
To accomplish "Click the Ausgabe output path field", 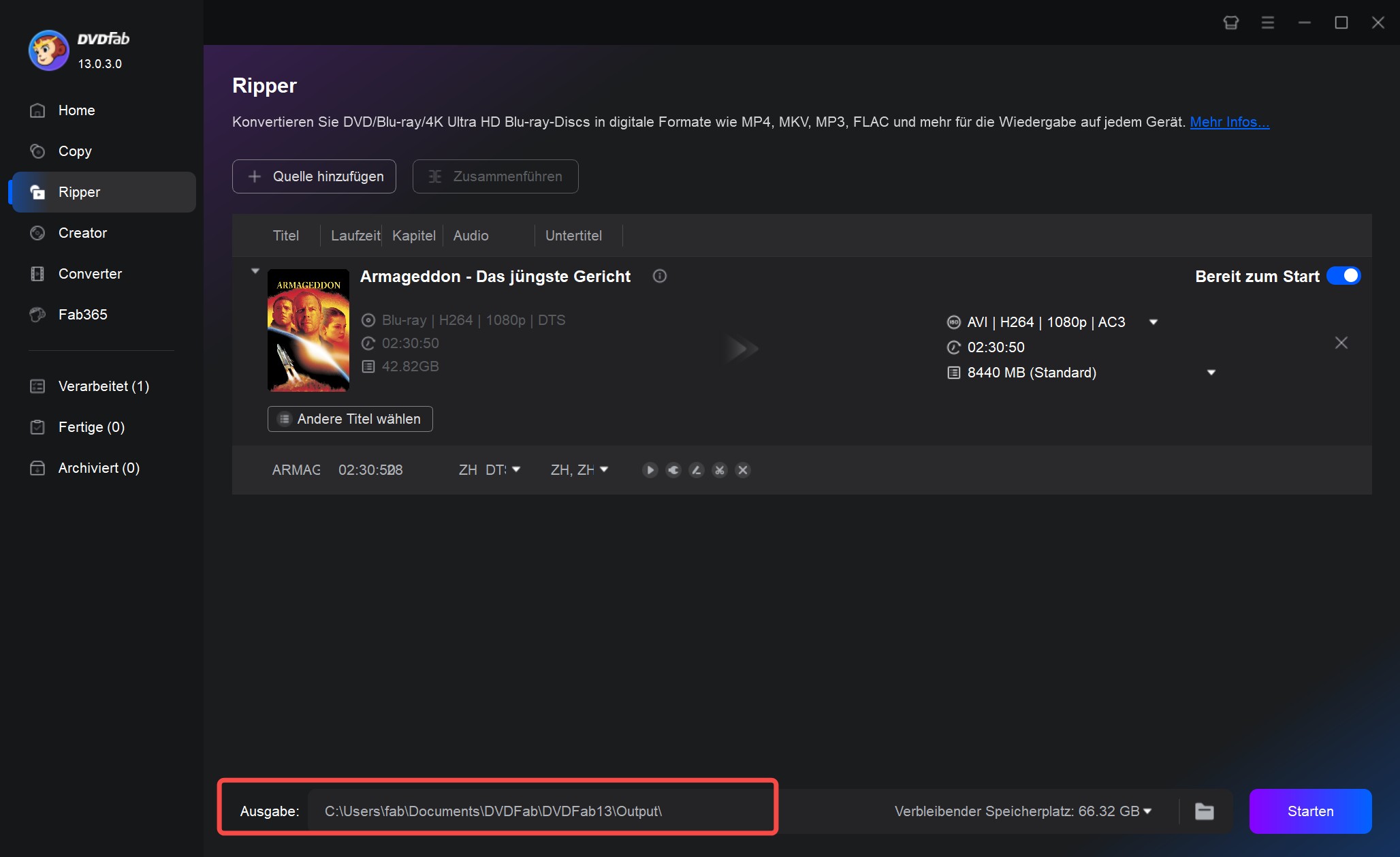I will pos(542,811).
